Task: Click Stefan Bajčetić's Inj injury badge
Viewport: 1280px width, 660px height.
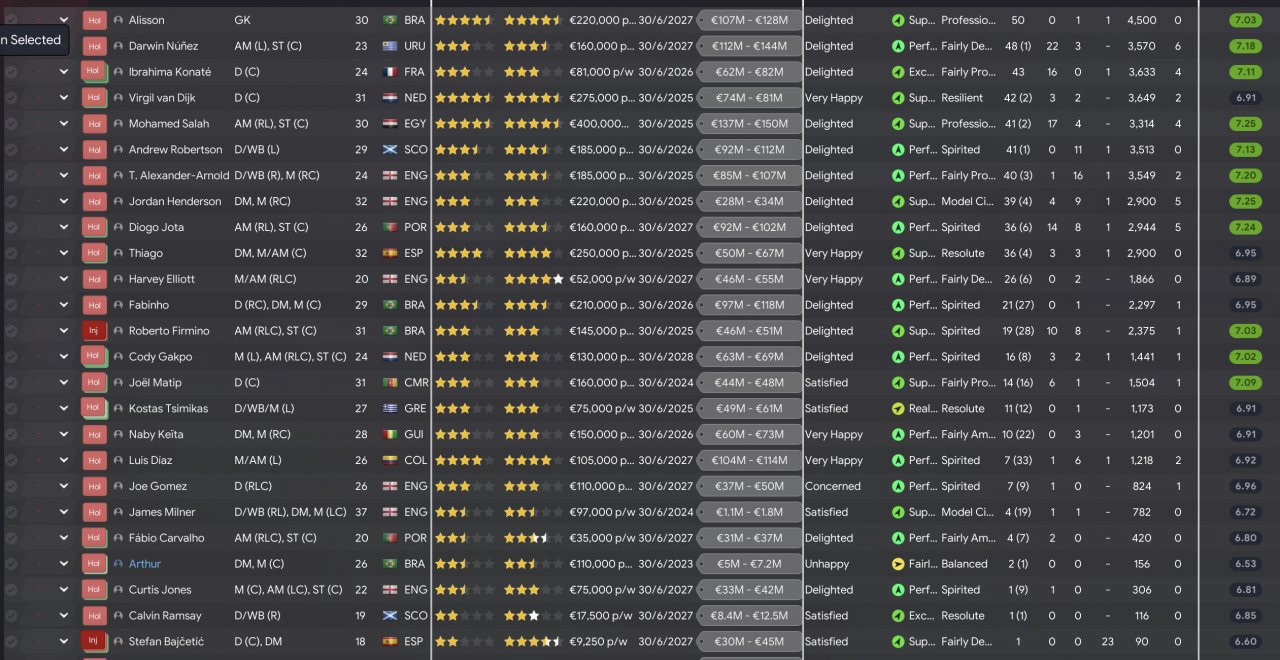Action: point(94,642)
